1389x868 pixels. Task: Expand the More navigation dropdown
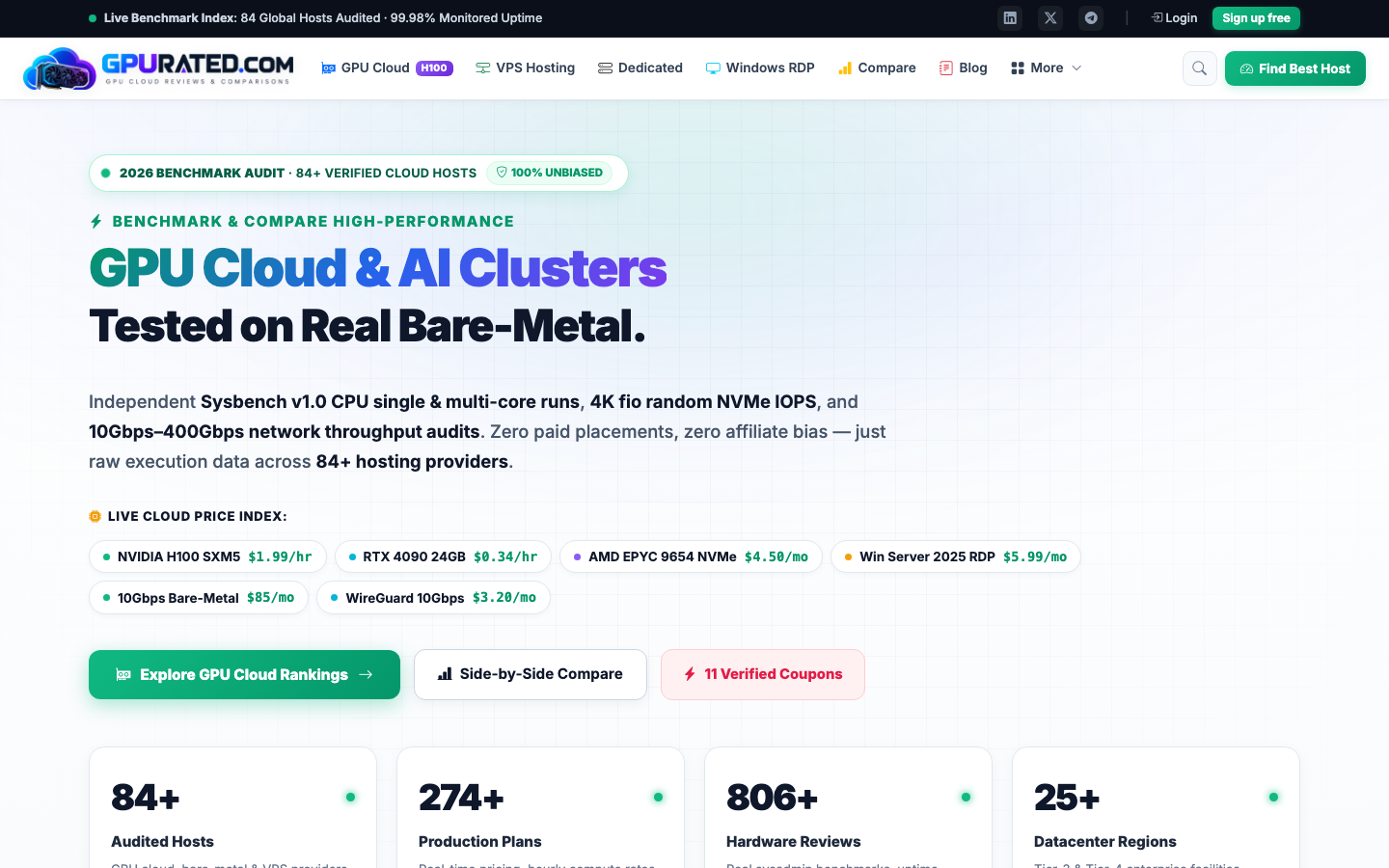pos(1047,68)
